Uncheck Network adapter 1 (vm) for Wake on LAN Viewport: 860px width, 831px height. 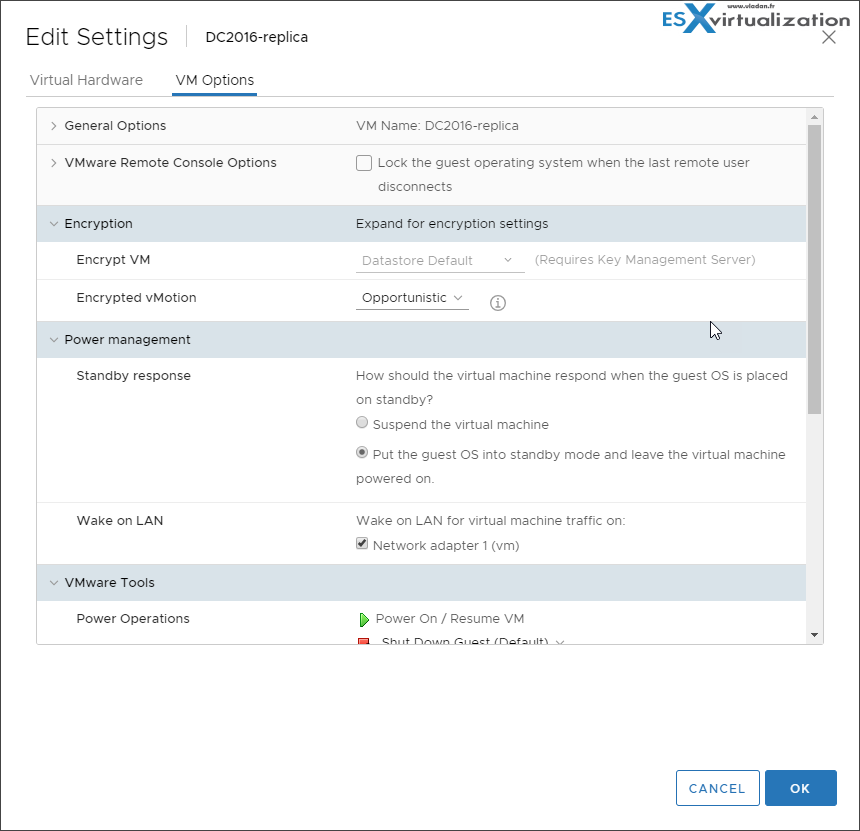coord(361,543)
